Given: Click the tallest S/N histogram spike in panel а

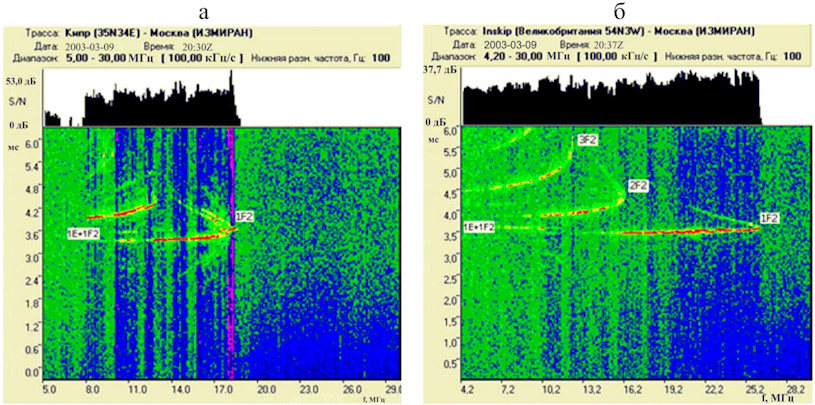Looking at the screenshot, I should point(231,96).
